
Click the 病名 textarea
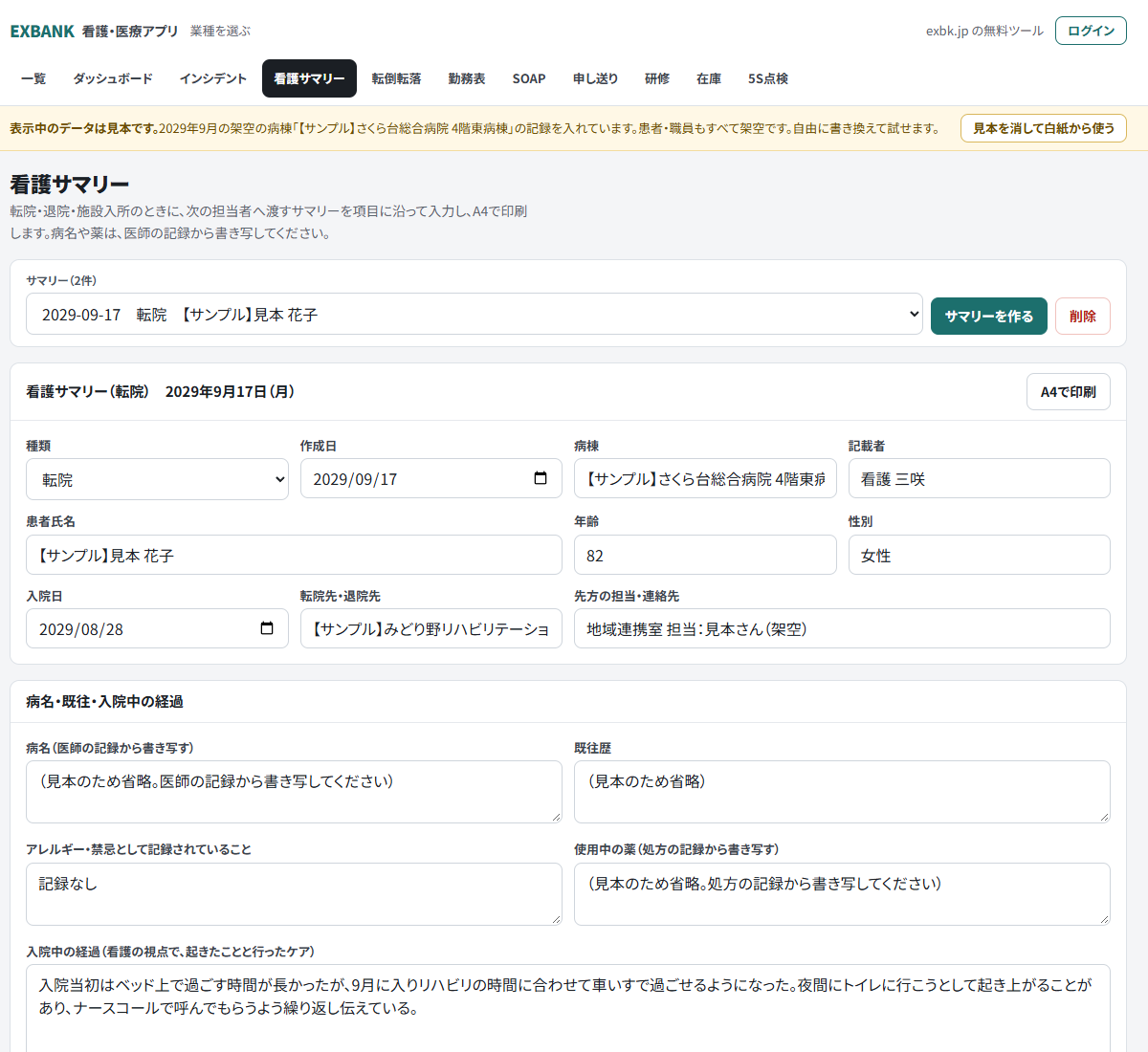pos(294,792)
